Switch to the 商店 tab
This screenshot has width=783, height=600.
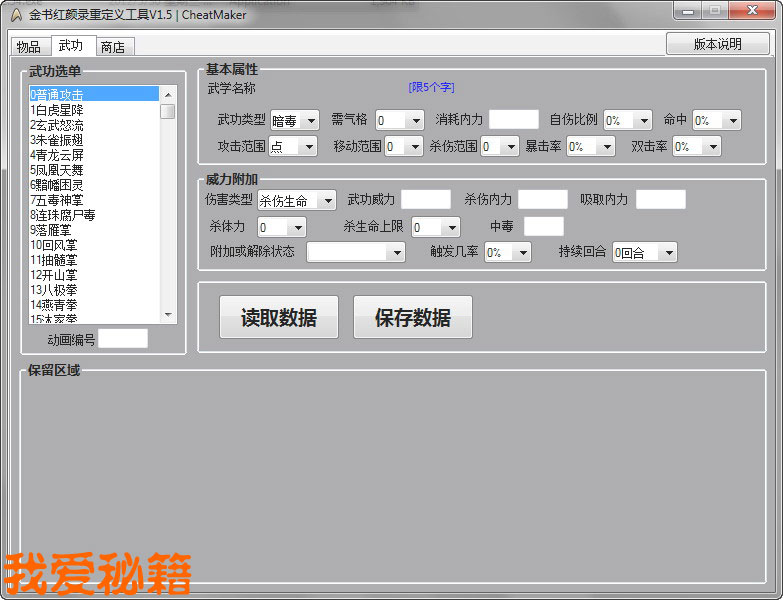click(x=113, y=47)
